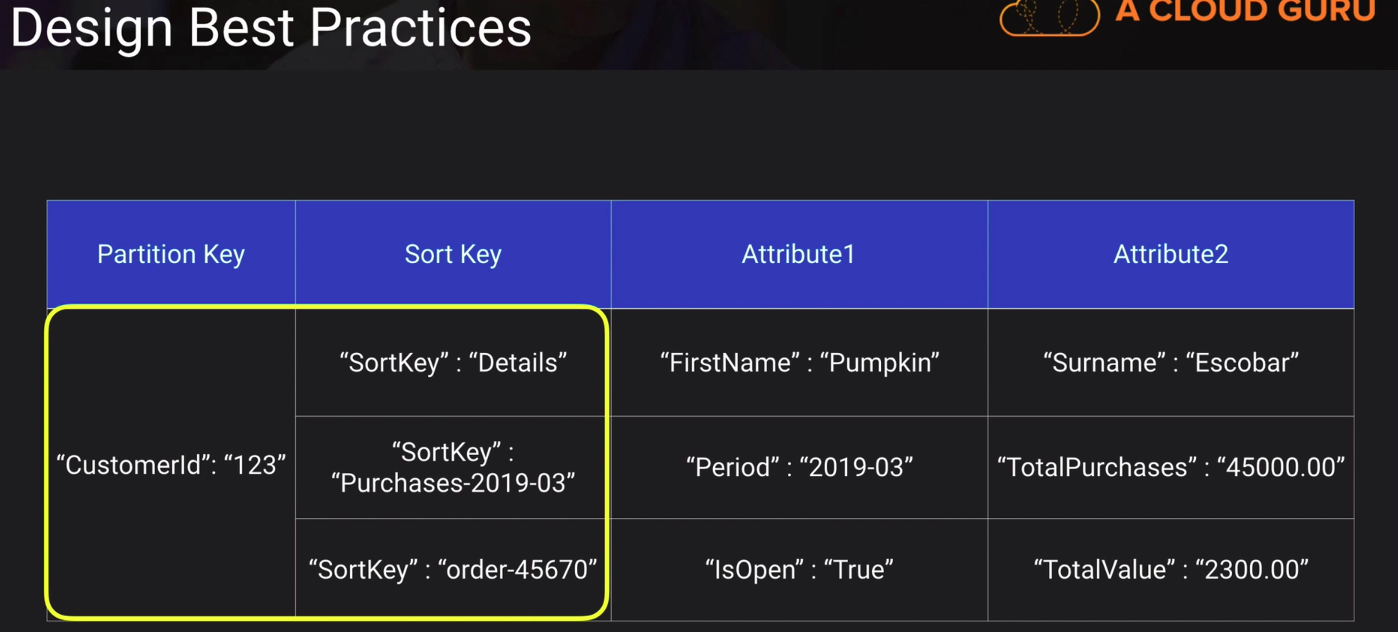Screen dimensions: 1398x632
Task: Click the FirstName Pumpkin cell
Action: (798, 362)
